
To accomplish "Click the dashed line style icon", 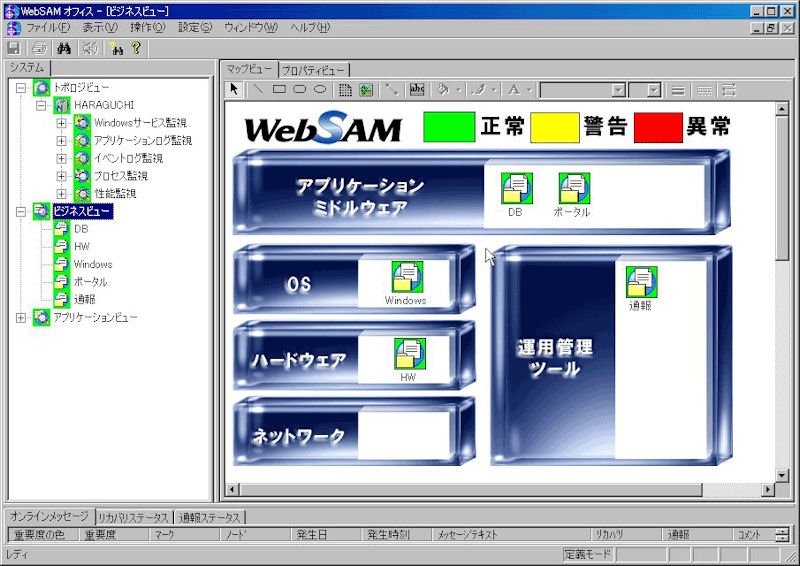I will (704, 90).
